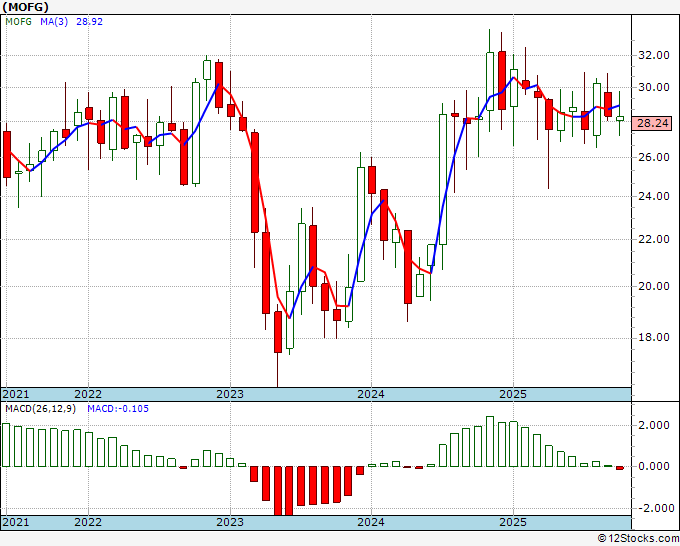This screenshot has height=546, width=680.
Task: Click the 0.000 MACD axis label
Action: click(x=653, y=467)
